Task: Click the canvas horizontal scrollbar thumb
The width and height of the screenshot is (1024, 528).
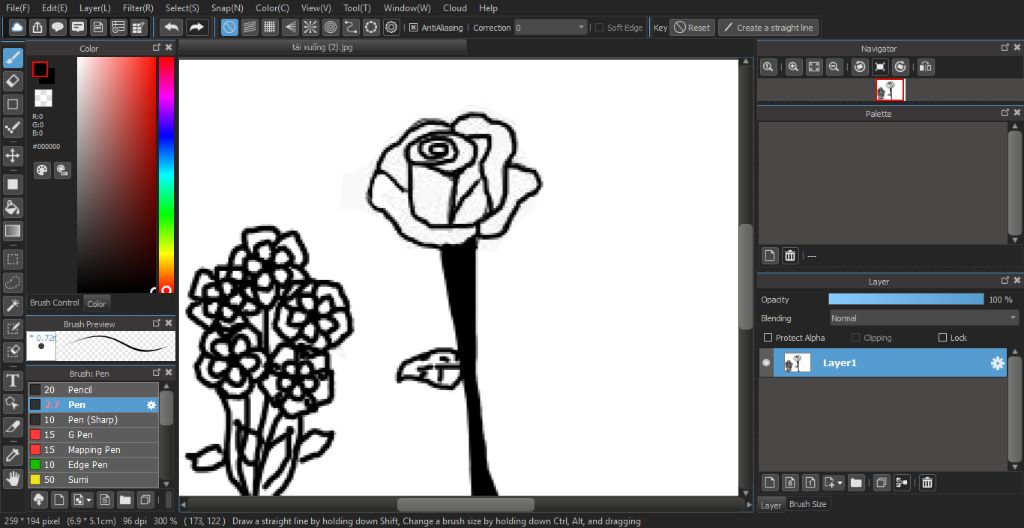Action: point(466,504)
